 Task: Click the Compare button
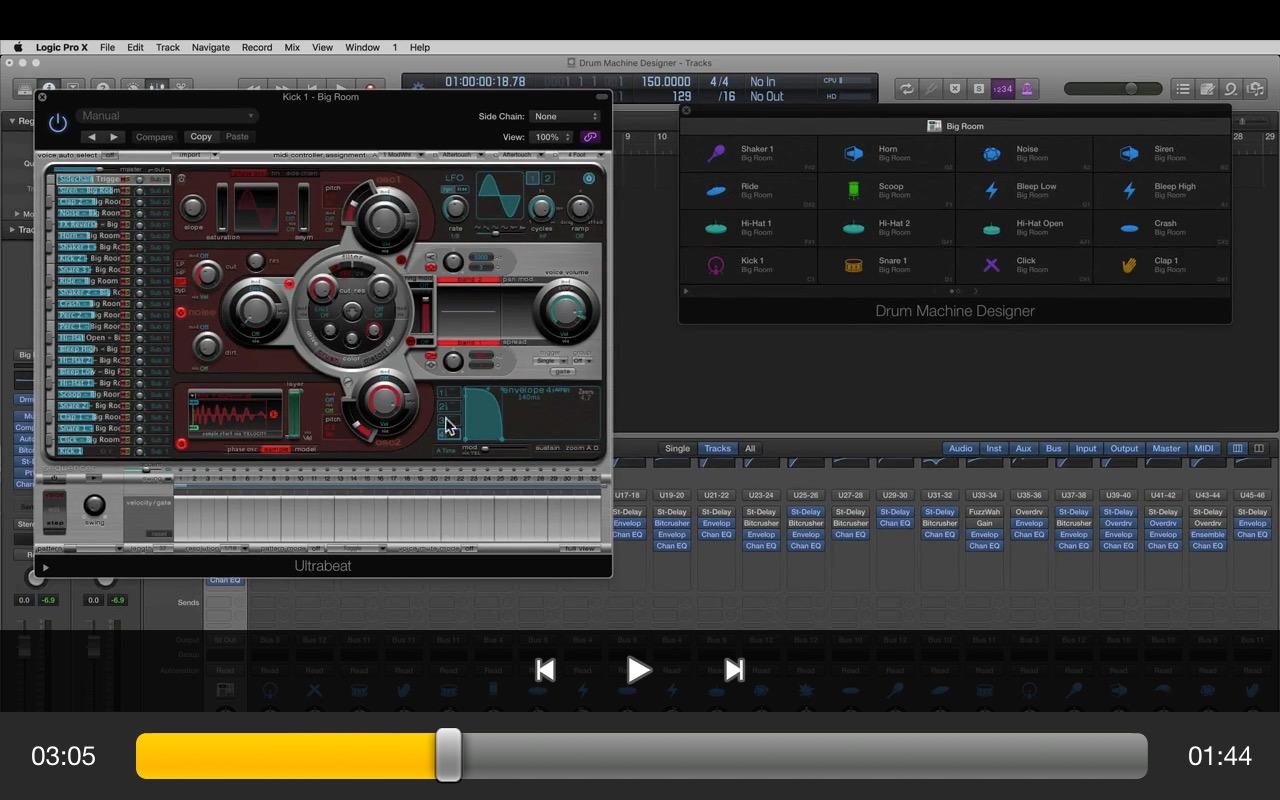pos(154,137)
